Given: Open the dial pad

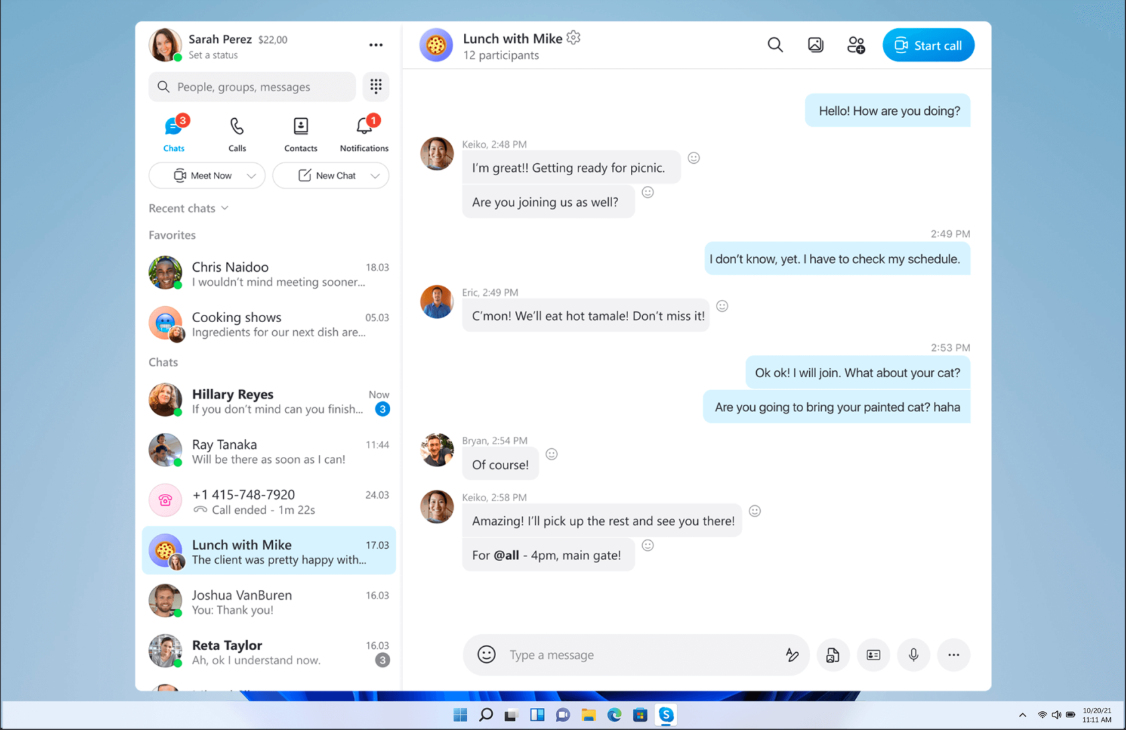Looking at the screenshot, I should tap(376, 87).
